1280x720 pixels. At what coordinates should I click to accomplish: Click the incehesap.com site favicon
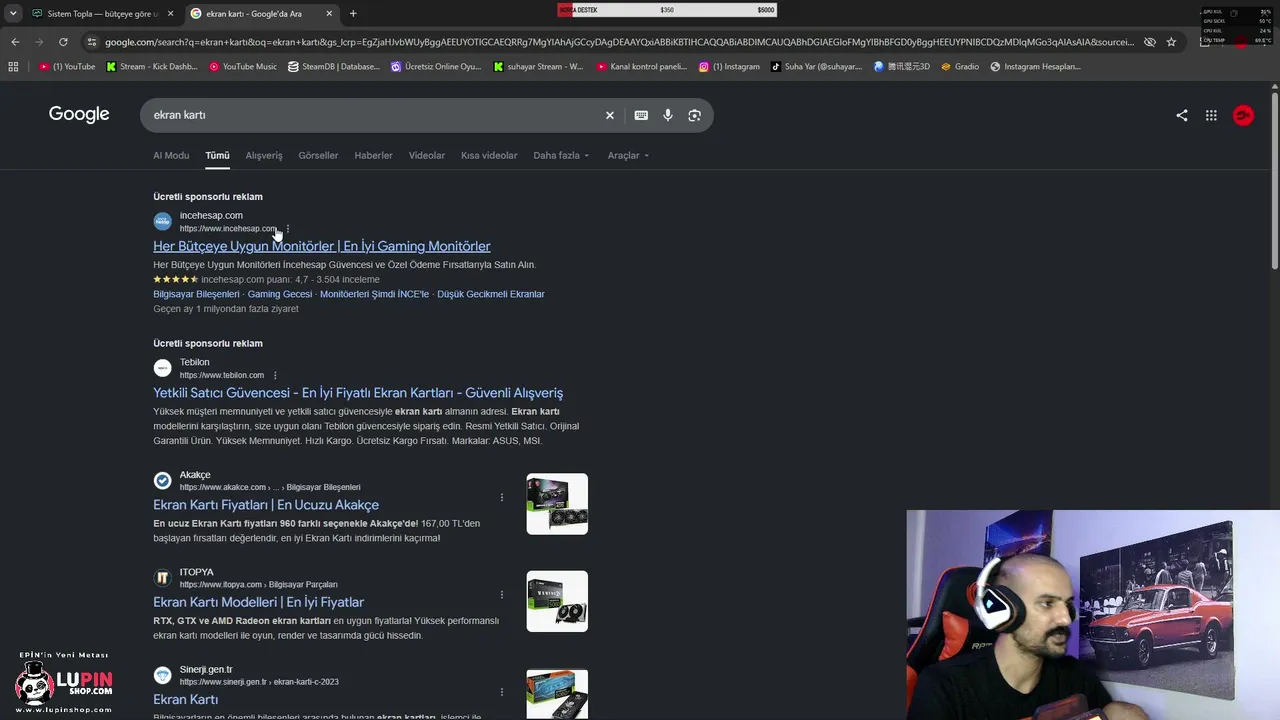click(162, 221)
